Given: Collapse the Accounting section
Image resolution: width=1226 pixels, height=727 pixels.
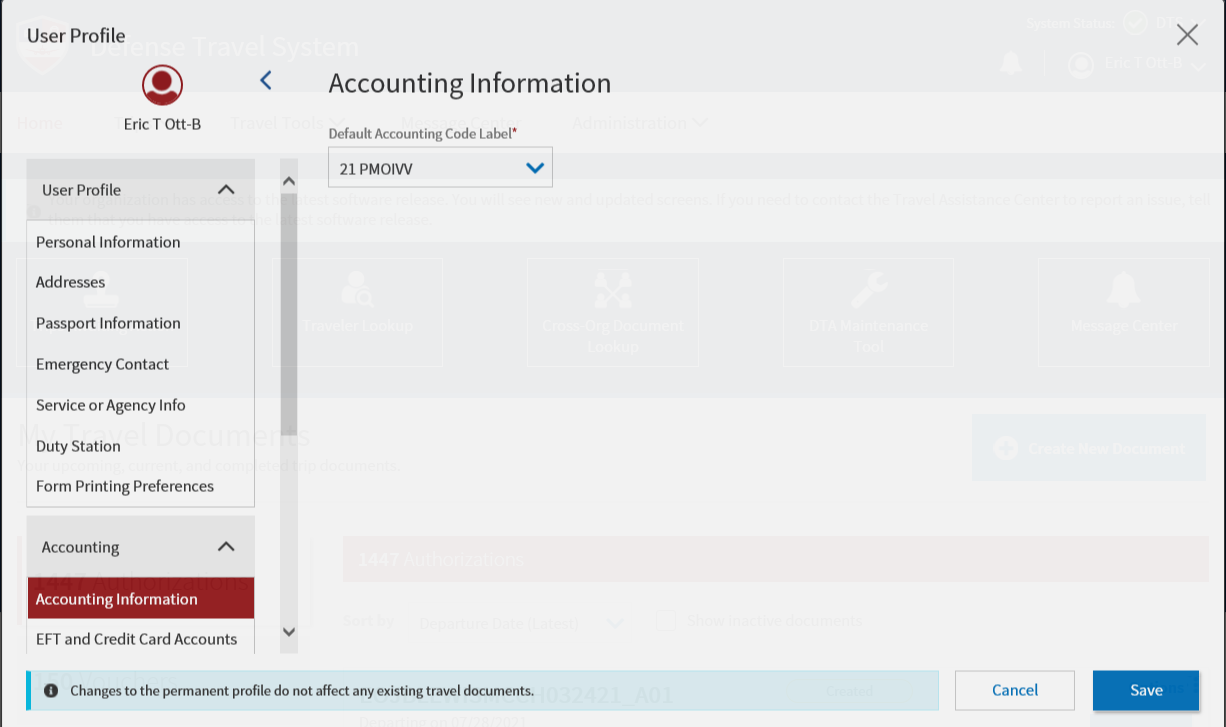Looking at the screenshot, I should [x=226, y=547].
